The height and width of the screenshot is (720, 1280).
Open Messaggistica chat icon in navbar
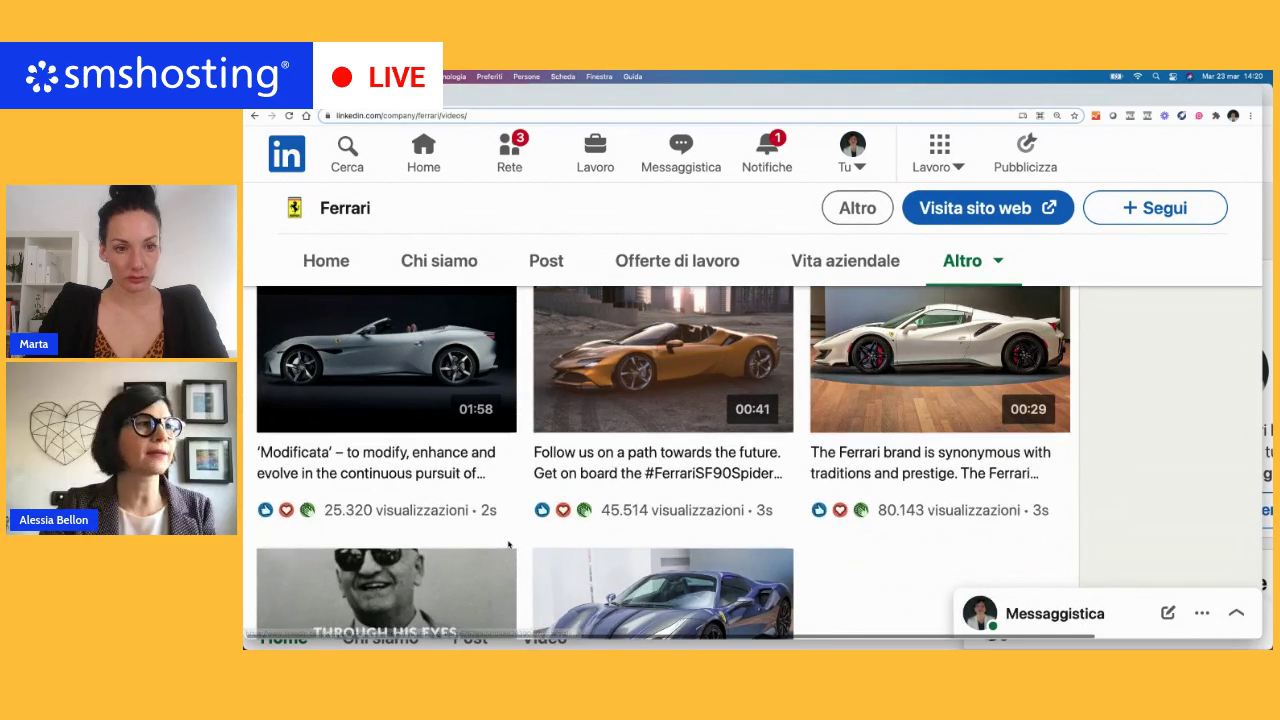681,146
